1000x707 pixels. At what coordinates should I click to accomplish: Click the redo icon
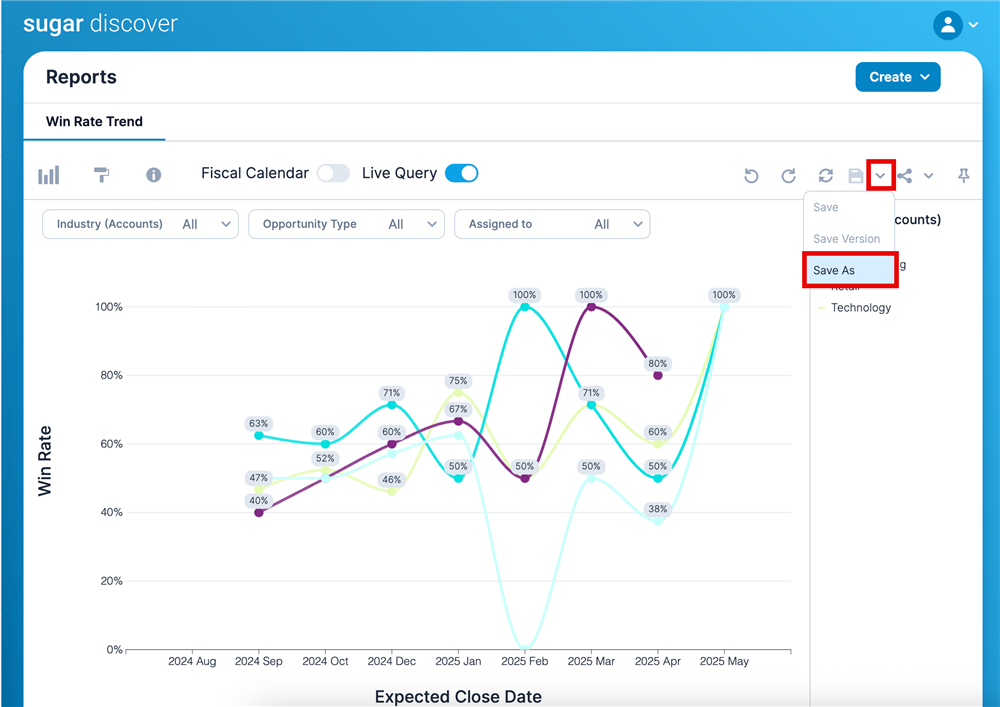788,176
